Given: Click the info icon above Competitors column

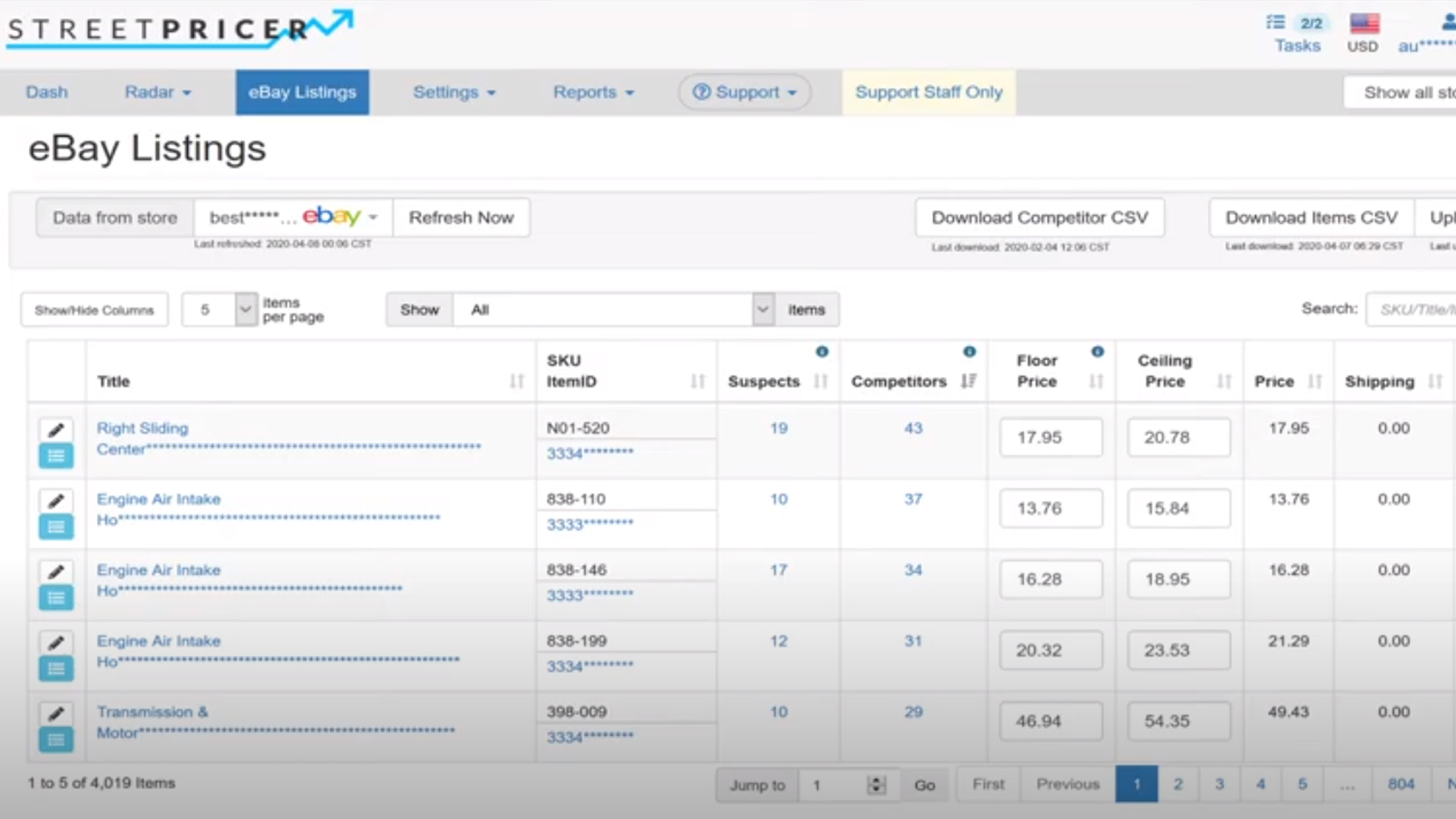Looking at the screenshot, I should 969,352.
